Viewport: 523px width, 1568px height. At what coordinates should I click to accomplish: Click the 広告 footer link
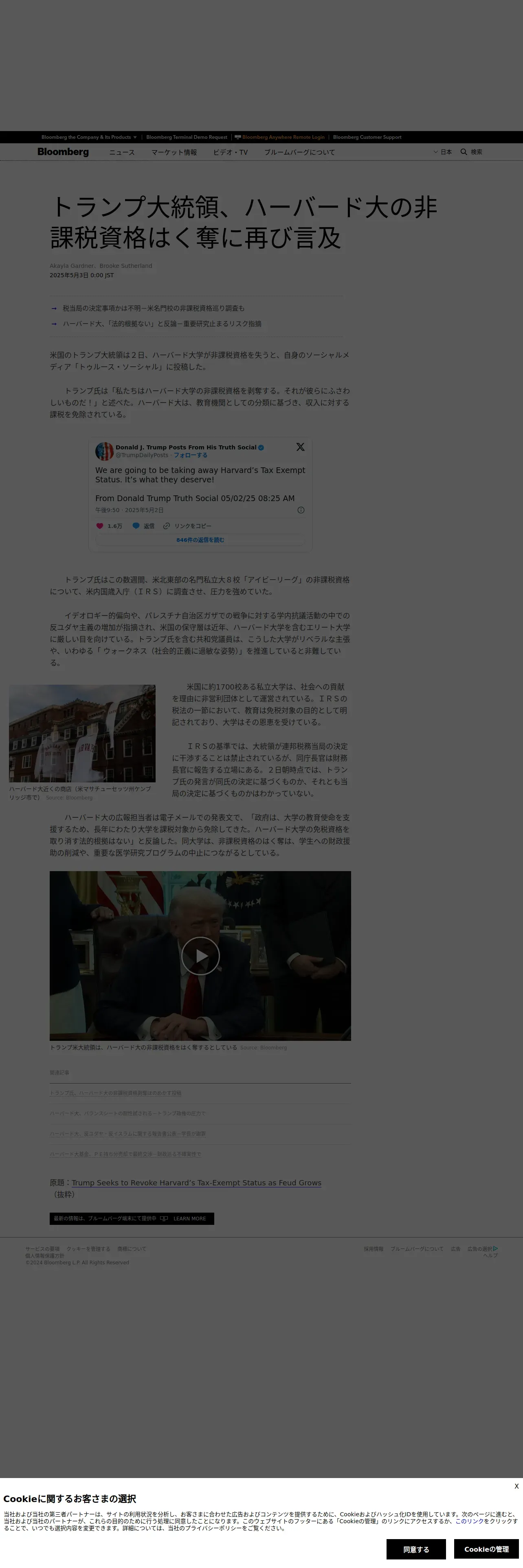coord(455,1249)
